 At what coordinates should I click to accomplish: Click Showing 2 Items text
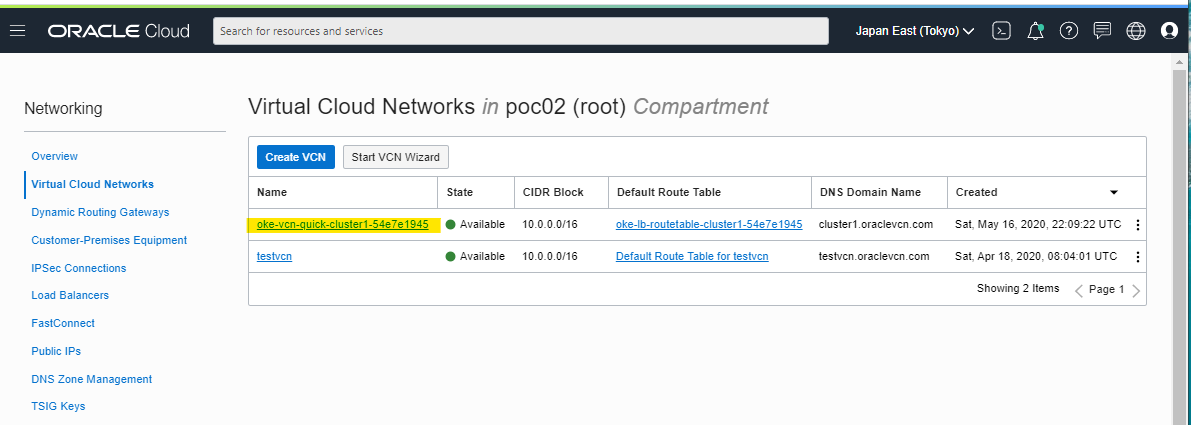click(x=1018, y=288)
